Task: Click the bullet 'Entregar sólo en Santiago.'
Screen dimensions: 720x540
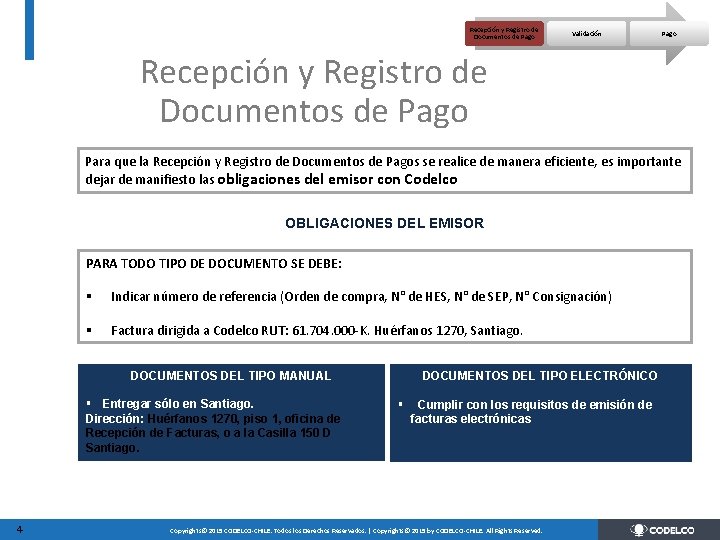Action: click(x=178, y=404)
